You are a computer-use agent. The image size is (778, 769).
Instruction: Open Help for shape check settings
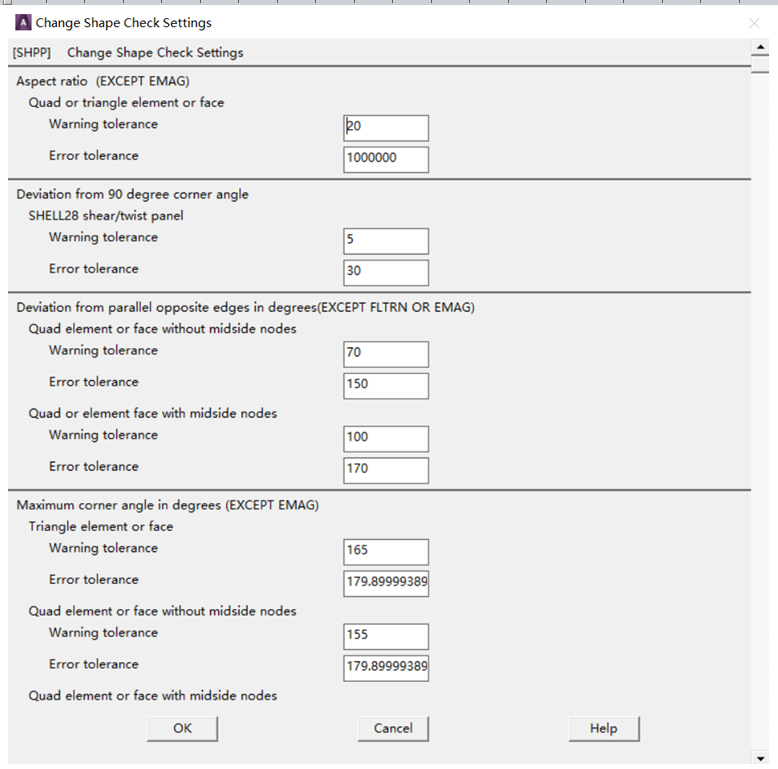pos(604,728)
